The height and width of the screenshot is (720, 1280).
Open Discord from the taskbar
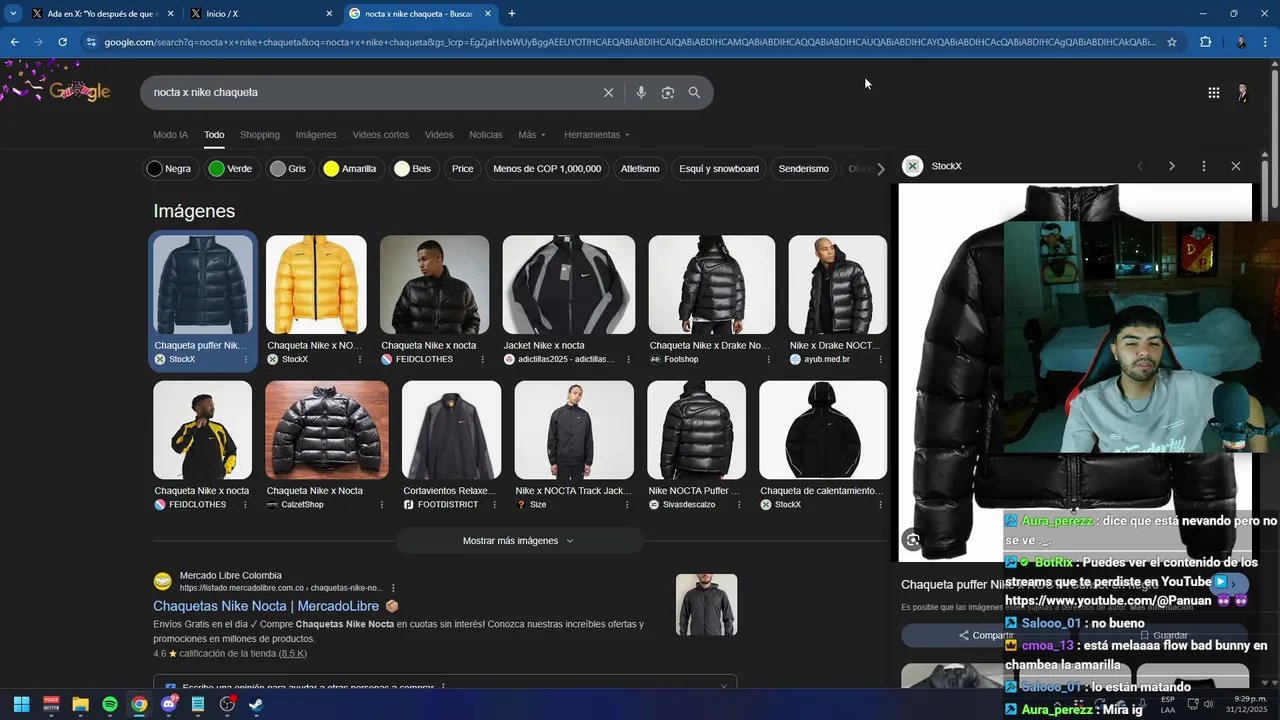[x=169, y=704]
